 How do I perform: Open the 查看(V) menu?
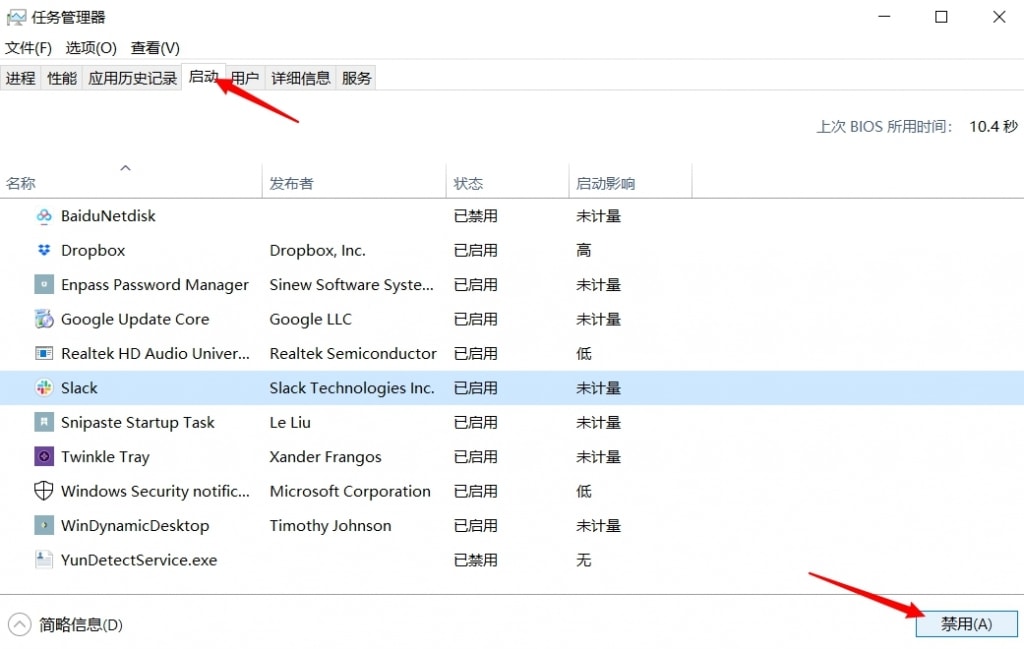pos(155,48)
